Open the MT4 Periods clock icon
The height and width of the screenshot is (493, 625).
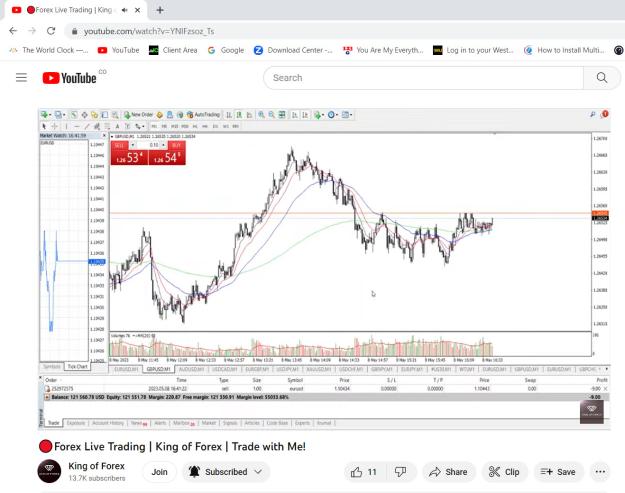(331, 115)
